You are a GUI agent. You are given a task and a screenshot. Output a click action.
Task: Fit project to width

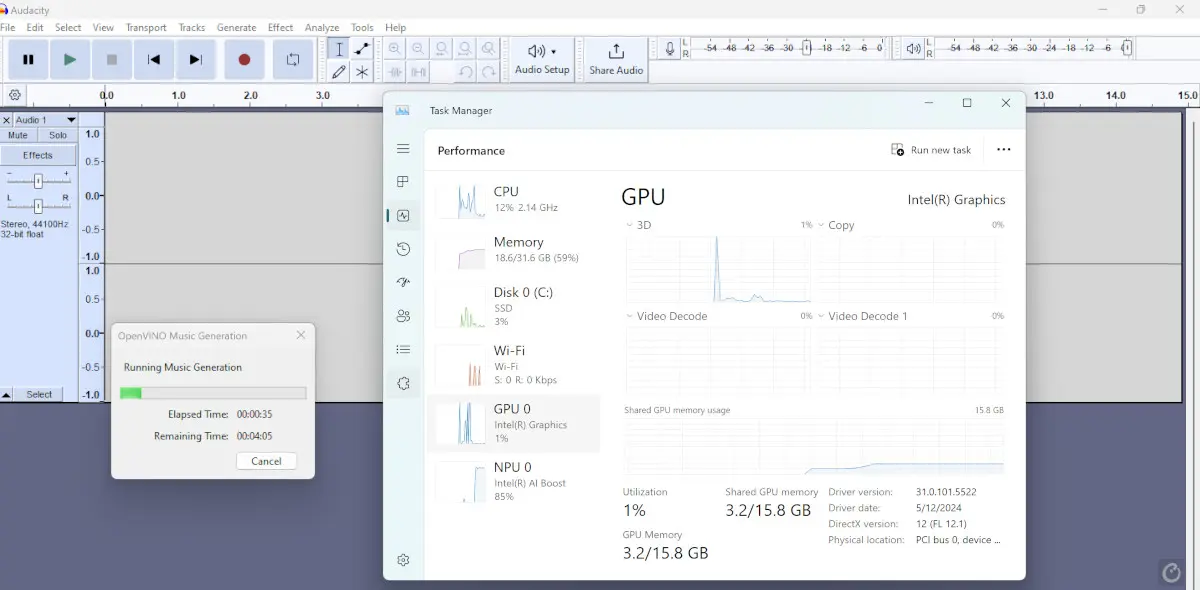[465, 49]
